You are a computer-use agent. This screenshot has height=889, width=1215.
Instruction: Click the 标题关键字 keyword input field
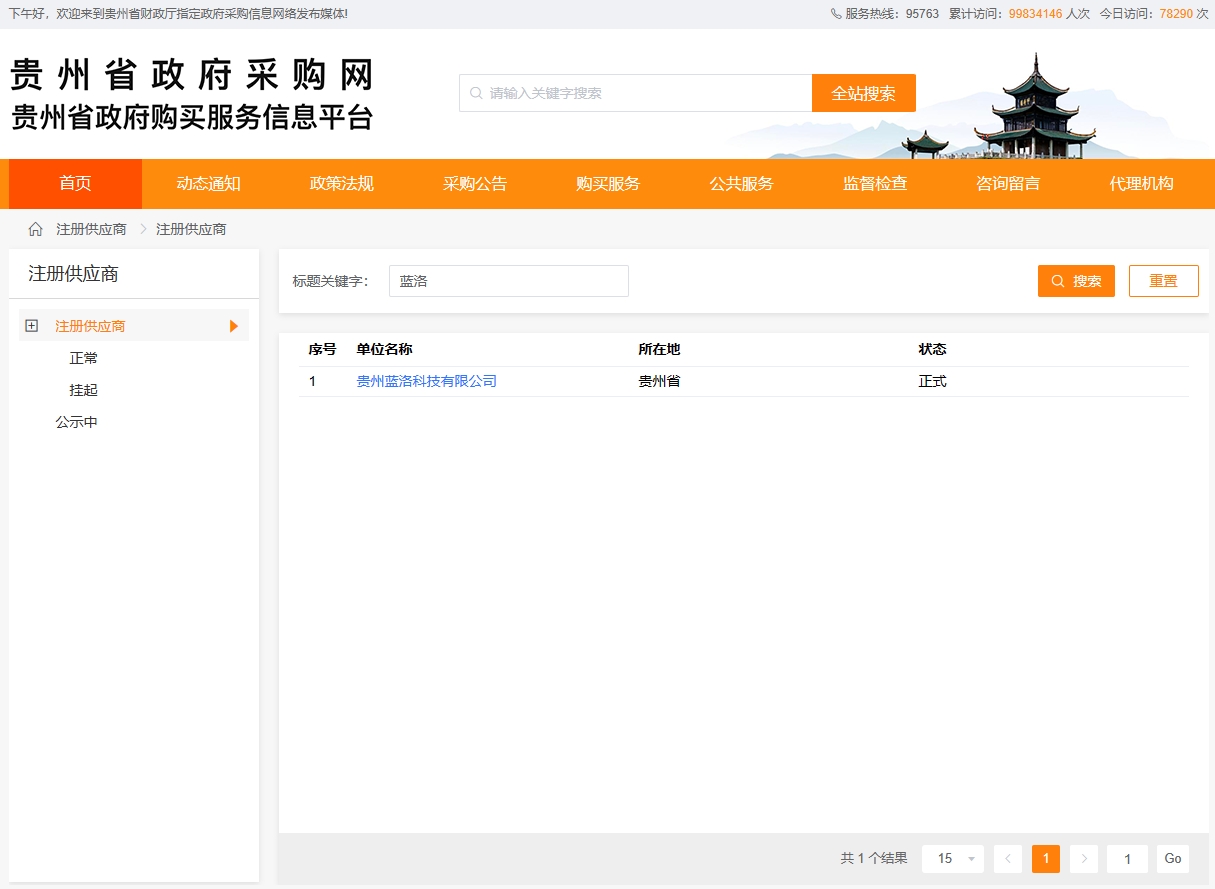click(x=508, y=281)
